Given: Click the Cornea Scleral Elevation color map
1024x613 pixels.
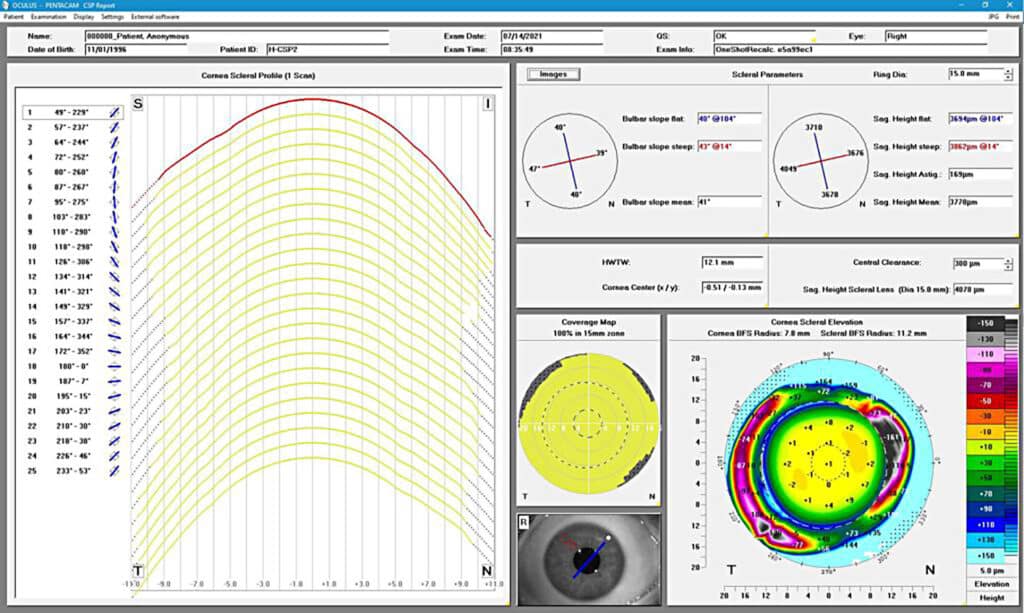Looking at the screenshot, I should pos(828,464).
